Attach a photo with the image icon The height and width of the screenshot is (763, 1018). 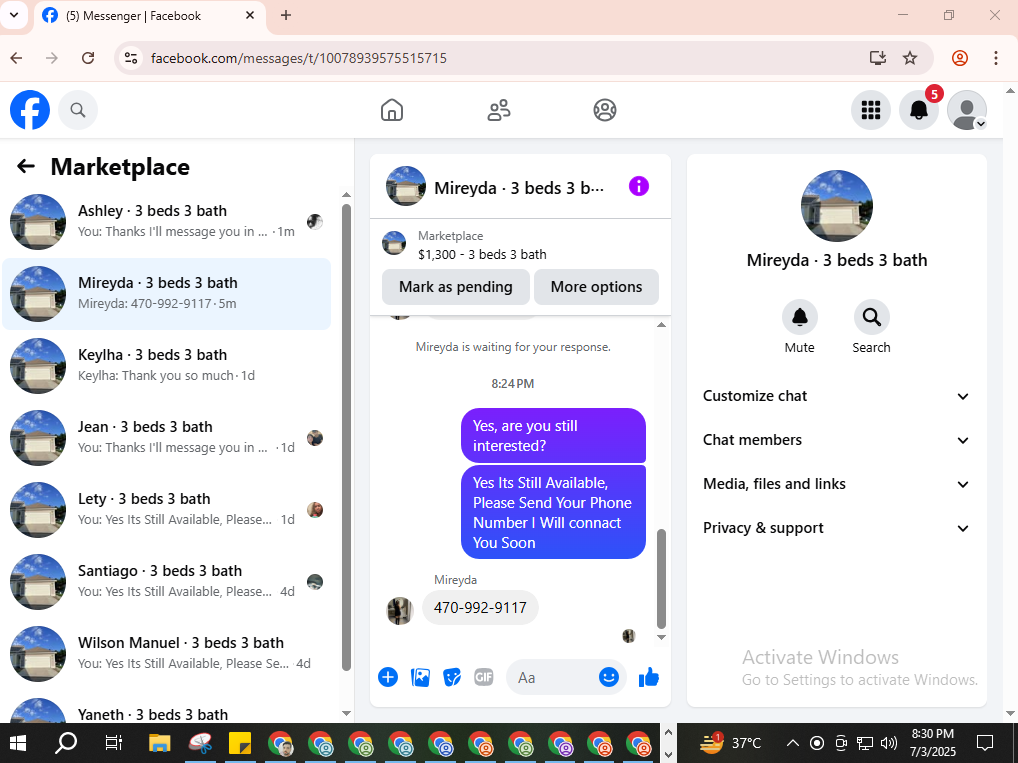click(420, 677)
